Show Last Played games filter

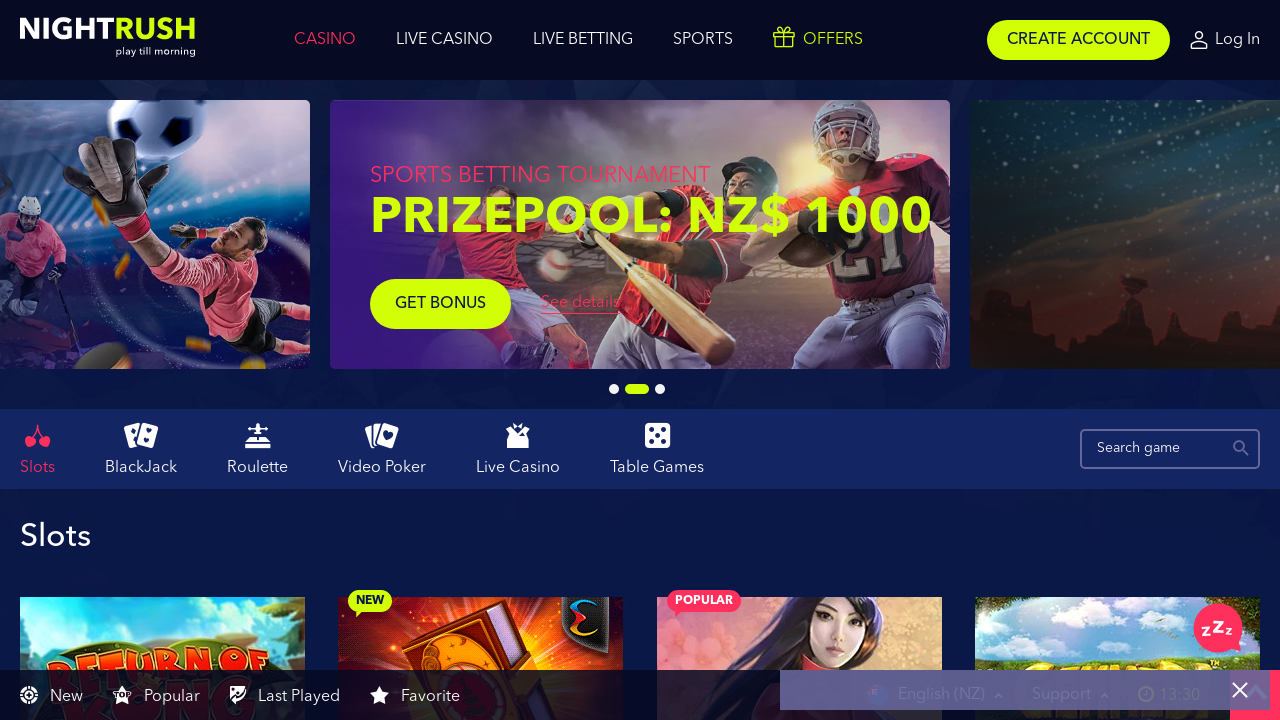[285, 695]
